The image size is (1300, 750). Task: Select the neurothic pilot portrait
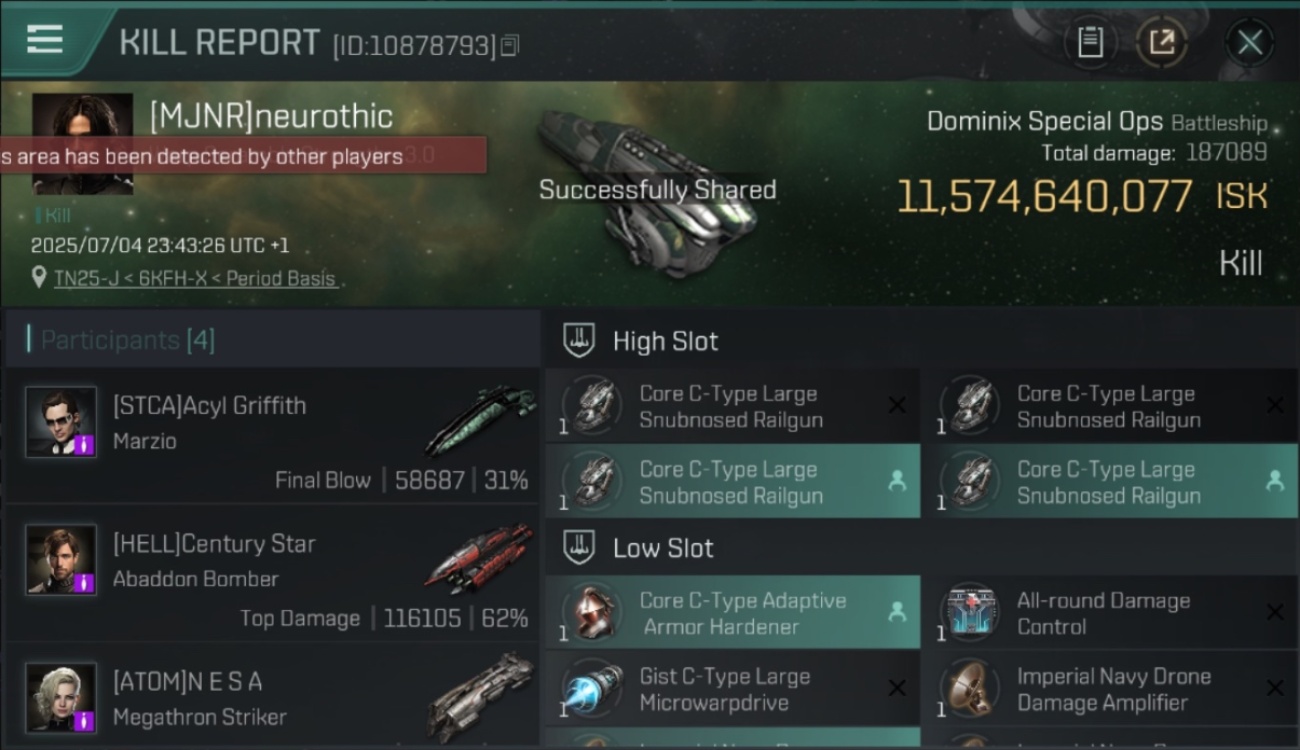coord(82,144)
